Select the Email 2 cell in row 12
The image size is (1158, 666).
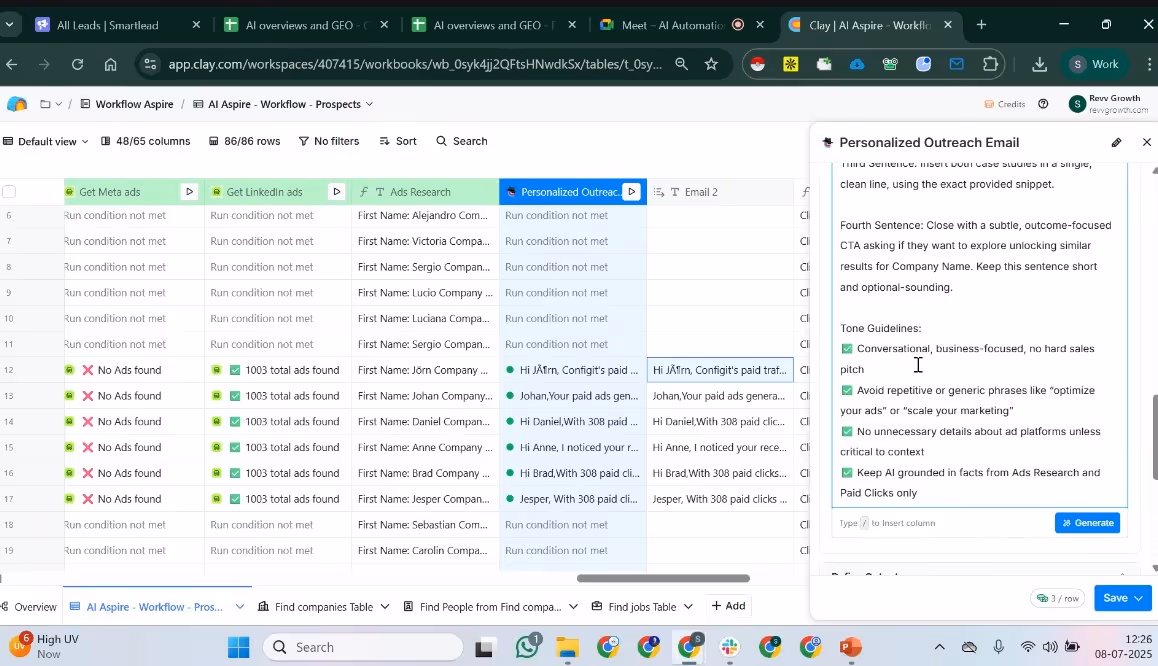720,370
